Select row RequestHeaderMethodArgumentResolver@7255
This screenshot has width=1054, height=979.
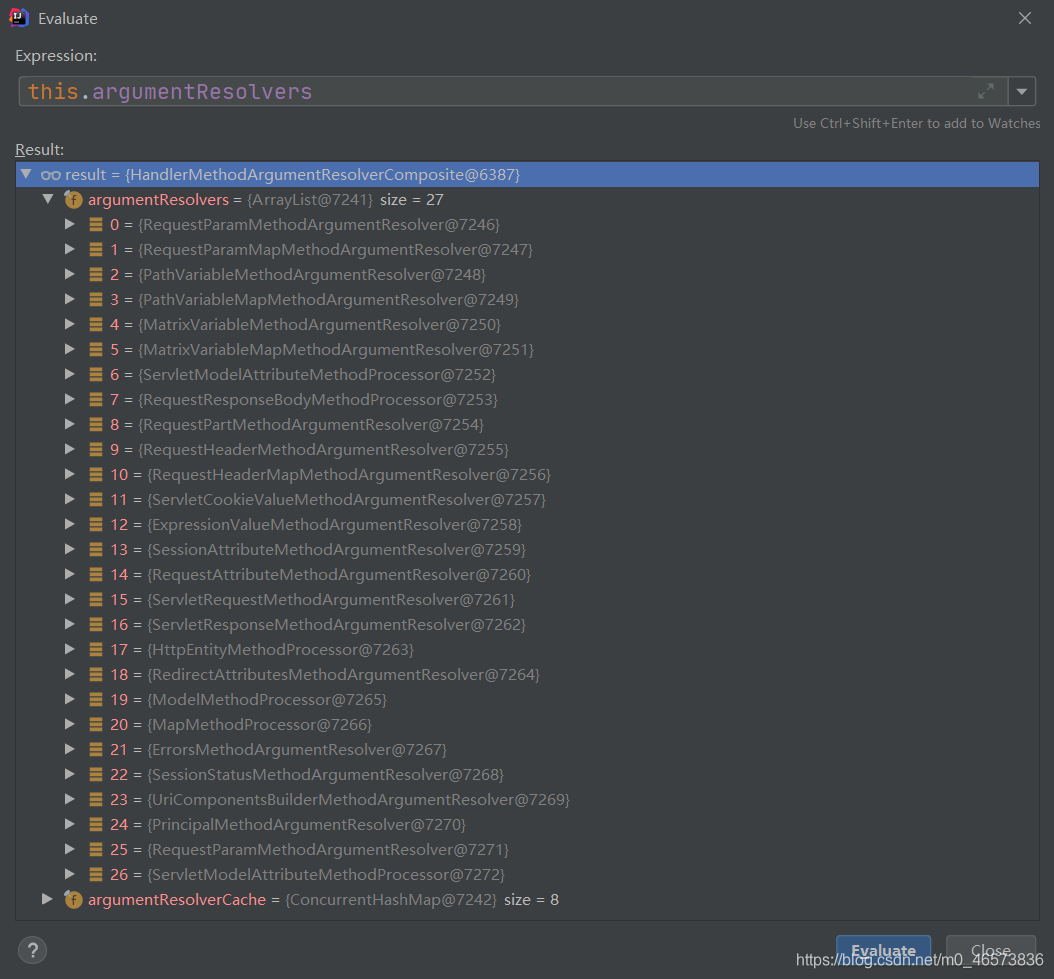[527, 449]
